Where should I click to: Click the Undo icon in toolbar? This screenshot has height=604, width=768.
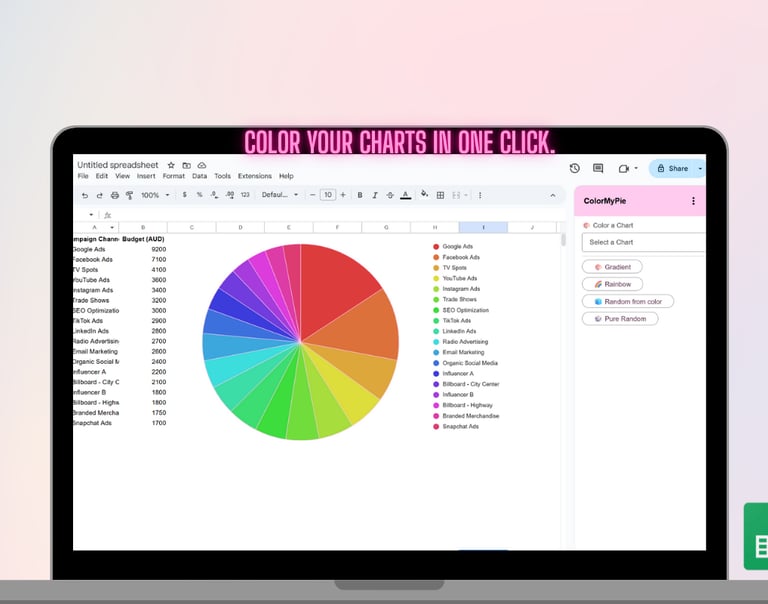pos(85,195)
